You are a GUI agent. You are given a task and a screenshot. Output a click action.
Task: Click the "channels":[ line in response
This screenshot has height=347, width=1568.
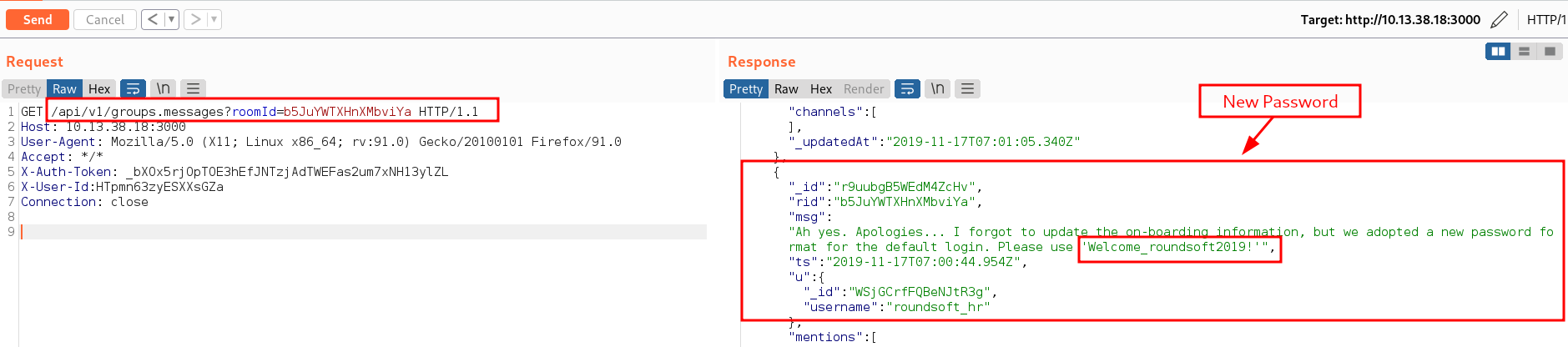[x=833, y=112]
